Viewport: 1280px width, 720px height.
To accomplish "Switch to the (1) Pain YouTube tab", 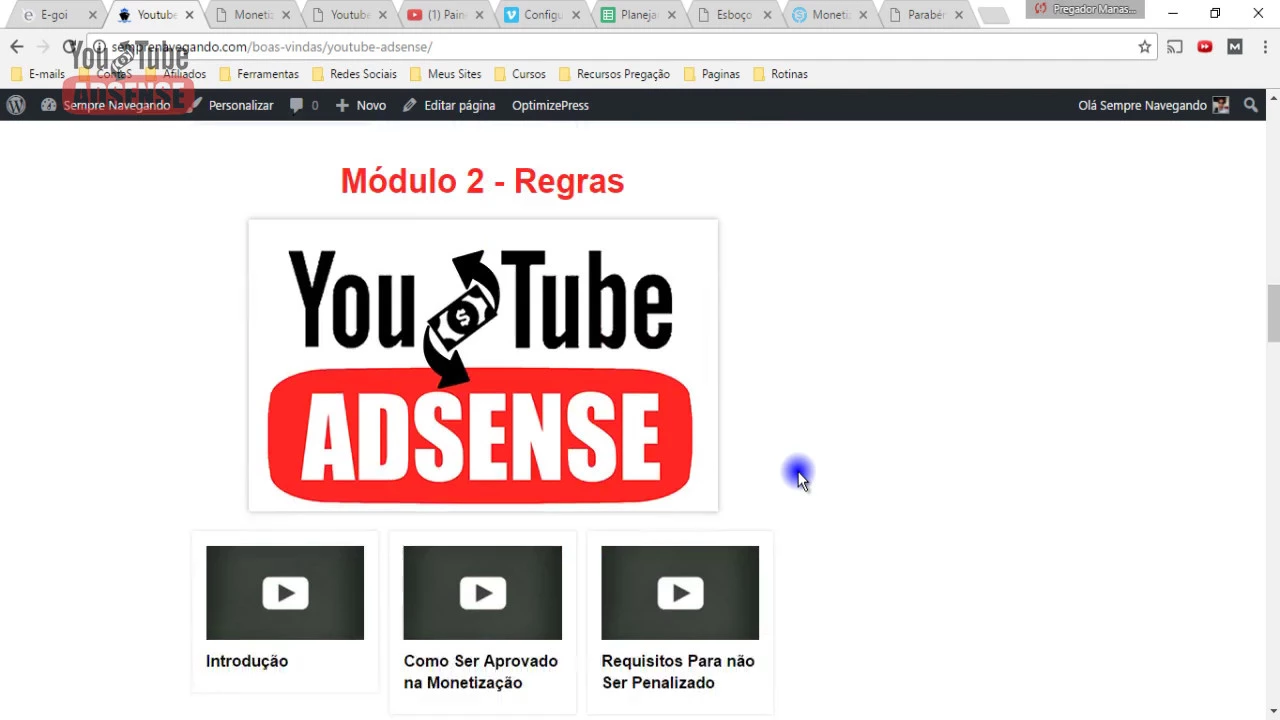I will pyautogui.click(x=445, y=15).
